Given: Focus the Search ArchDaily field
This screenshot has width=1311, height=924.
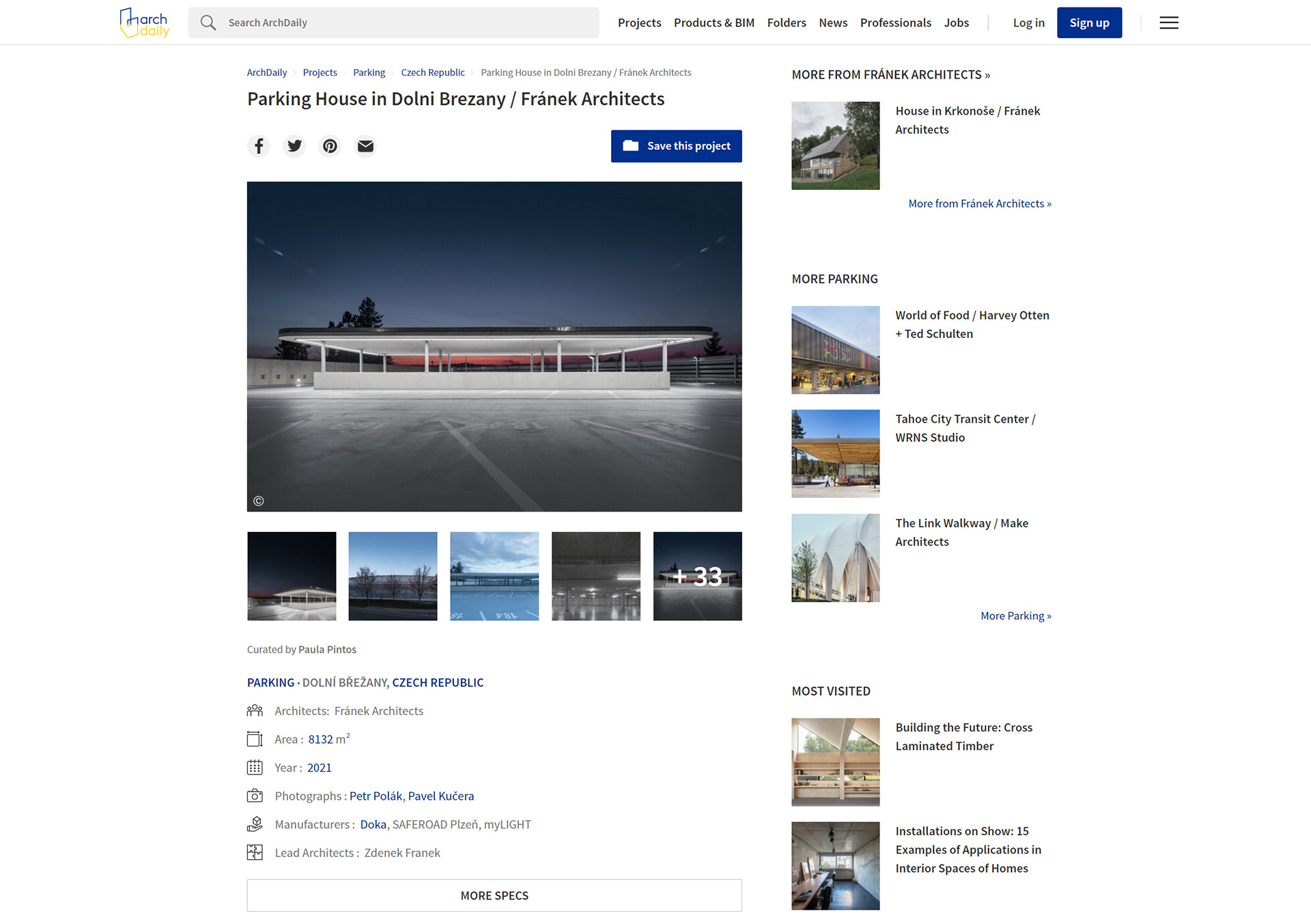Looking at the screenshot, I should [x=410, y=23].
